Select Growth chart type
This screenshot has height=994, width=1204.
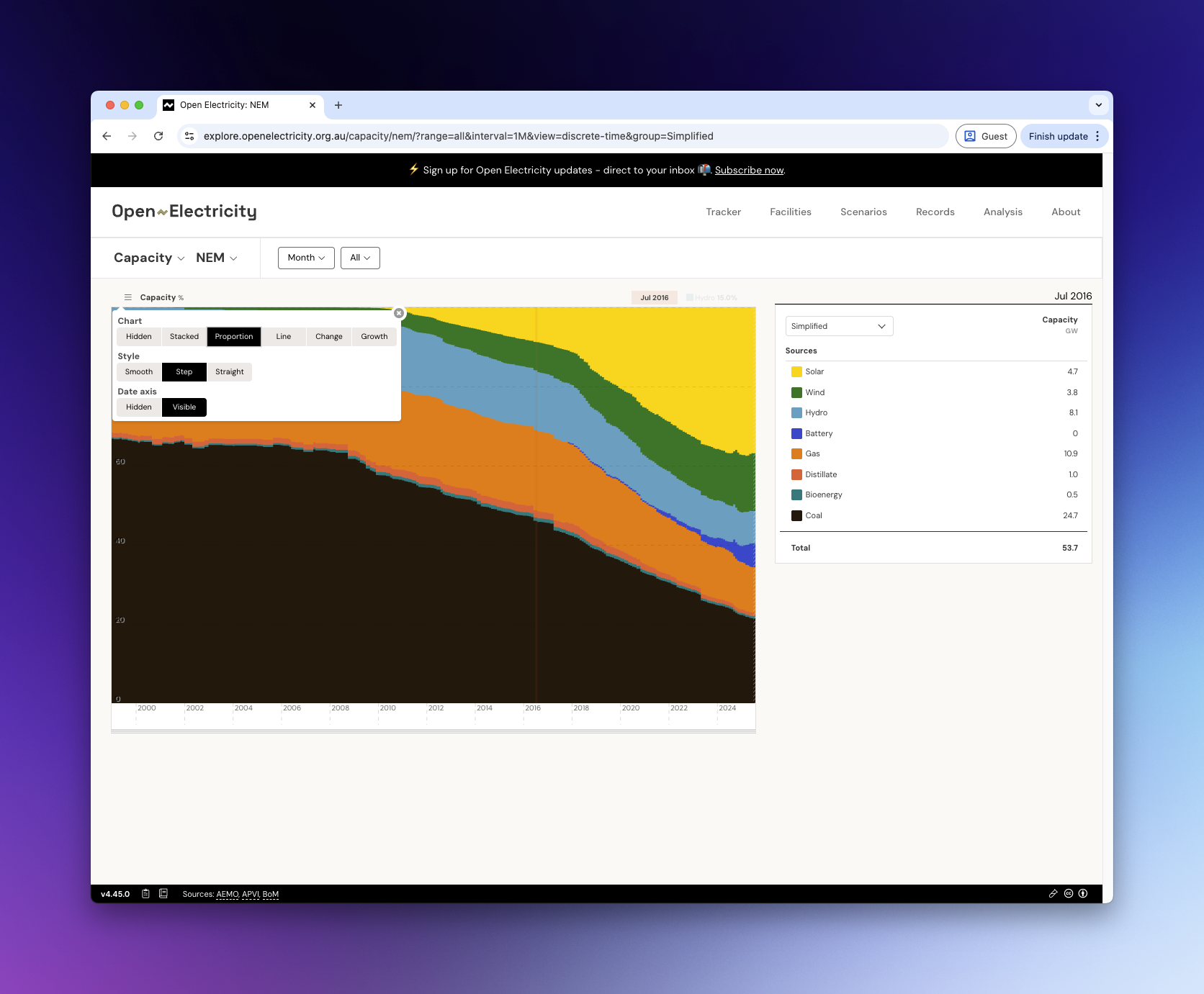(374, 337)
